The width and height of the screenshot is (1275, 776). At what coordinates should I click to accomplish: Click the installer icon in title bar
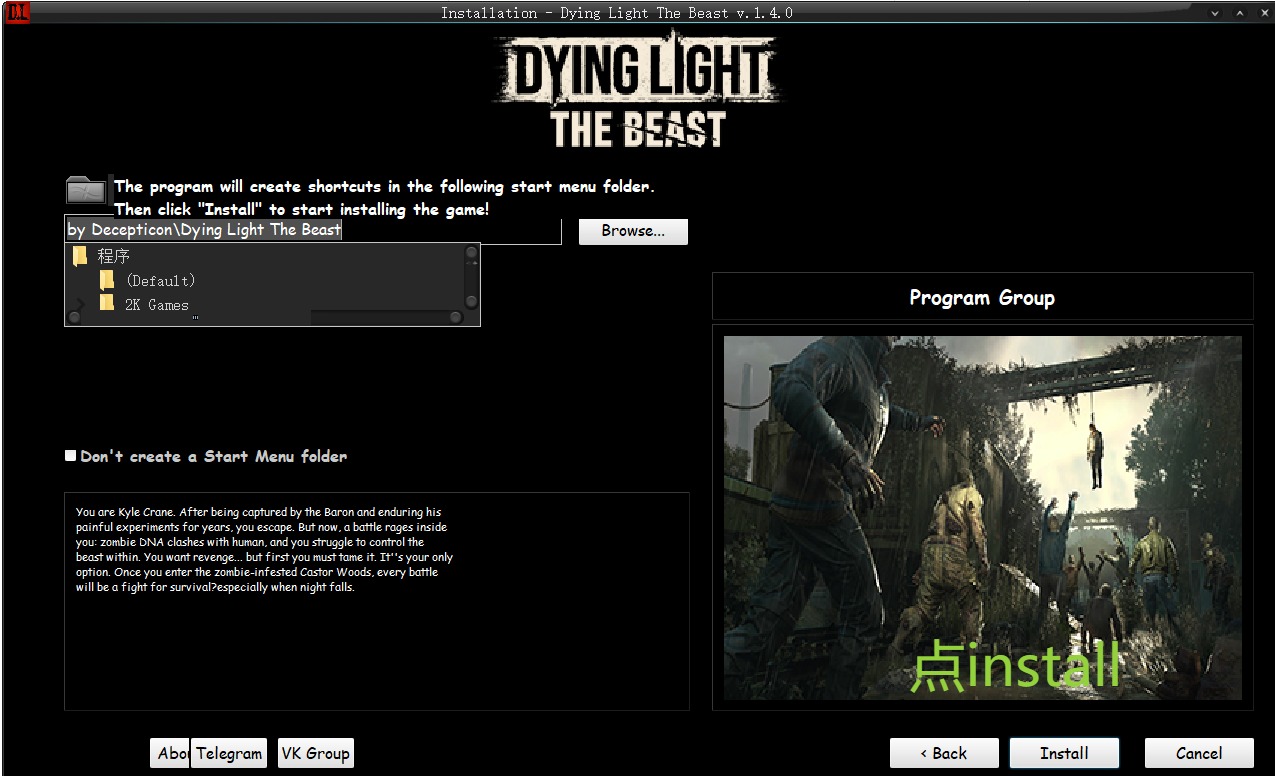tap(17, 12)
